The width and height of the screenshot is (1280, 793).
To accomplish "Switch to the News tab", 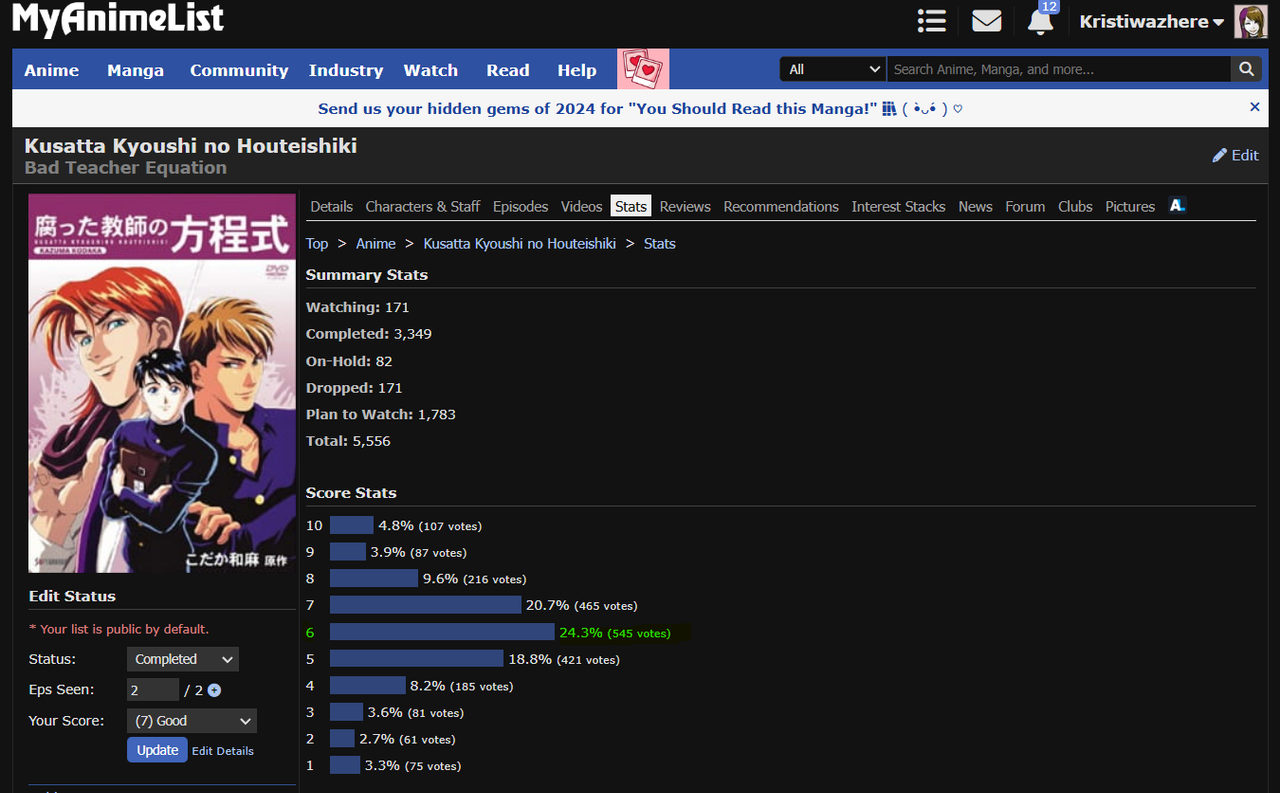I will (x=975, y=206).
